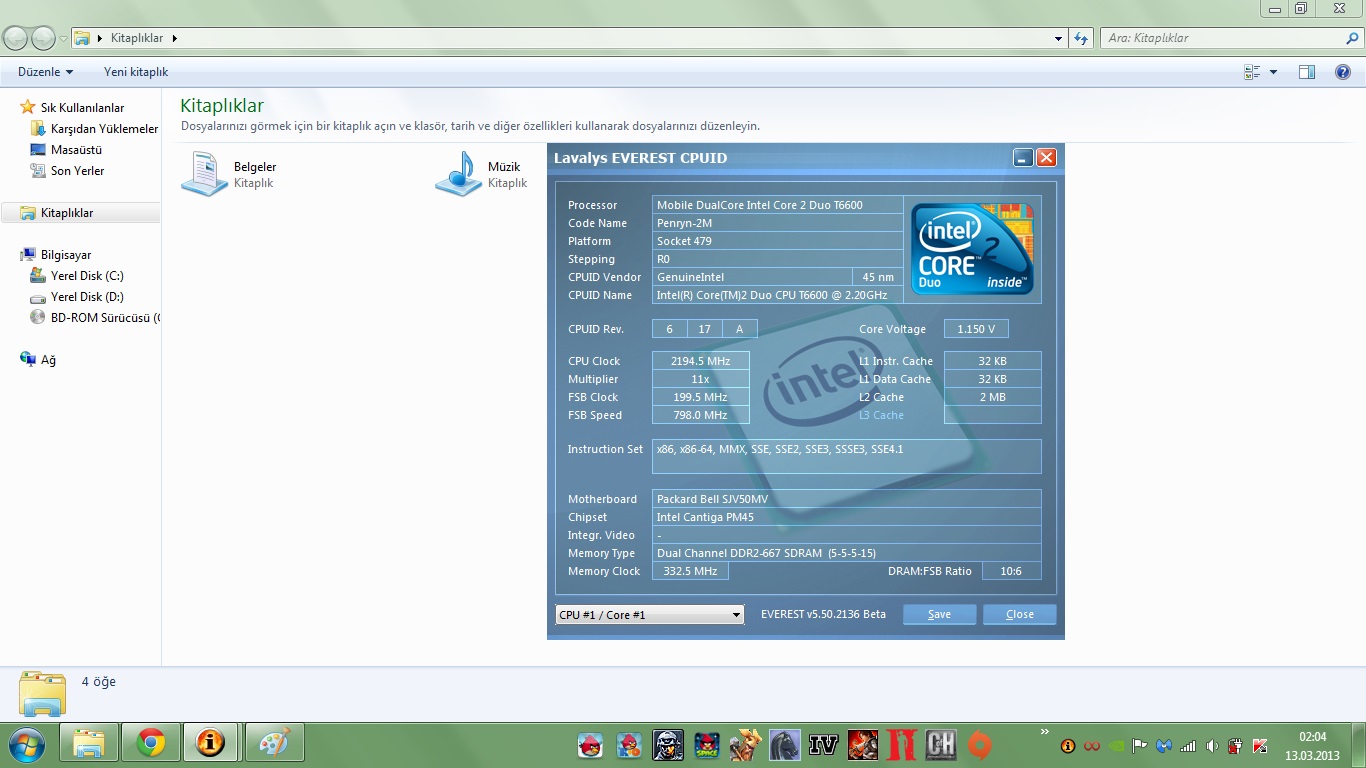Go back in Explorer navigation

[x=15, y=38]
